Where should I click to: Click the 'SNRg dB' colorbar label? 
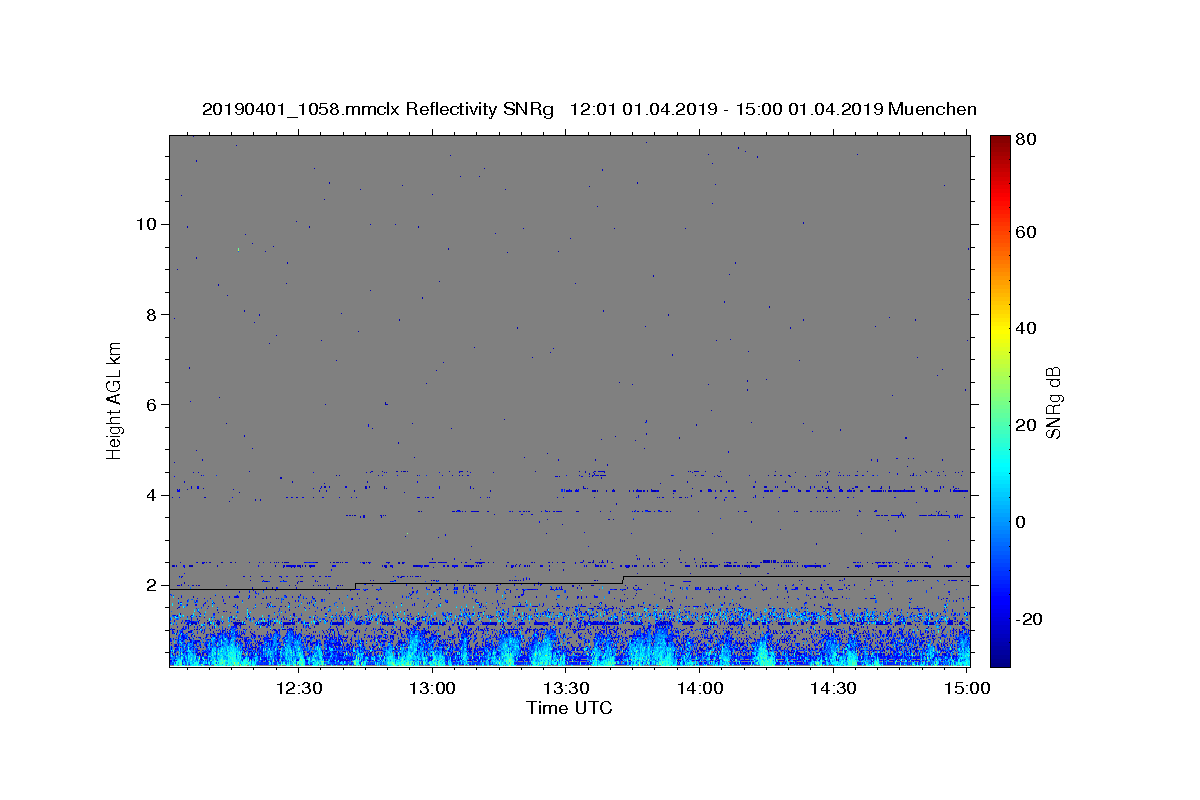[1052, 401]
